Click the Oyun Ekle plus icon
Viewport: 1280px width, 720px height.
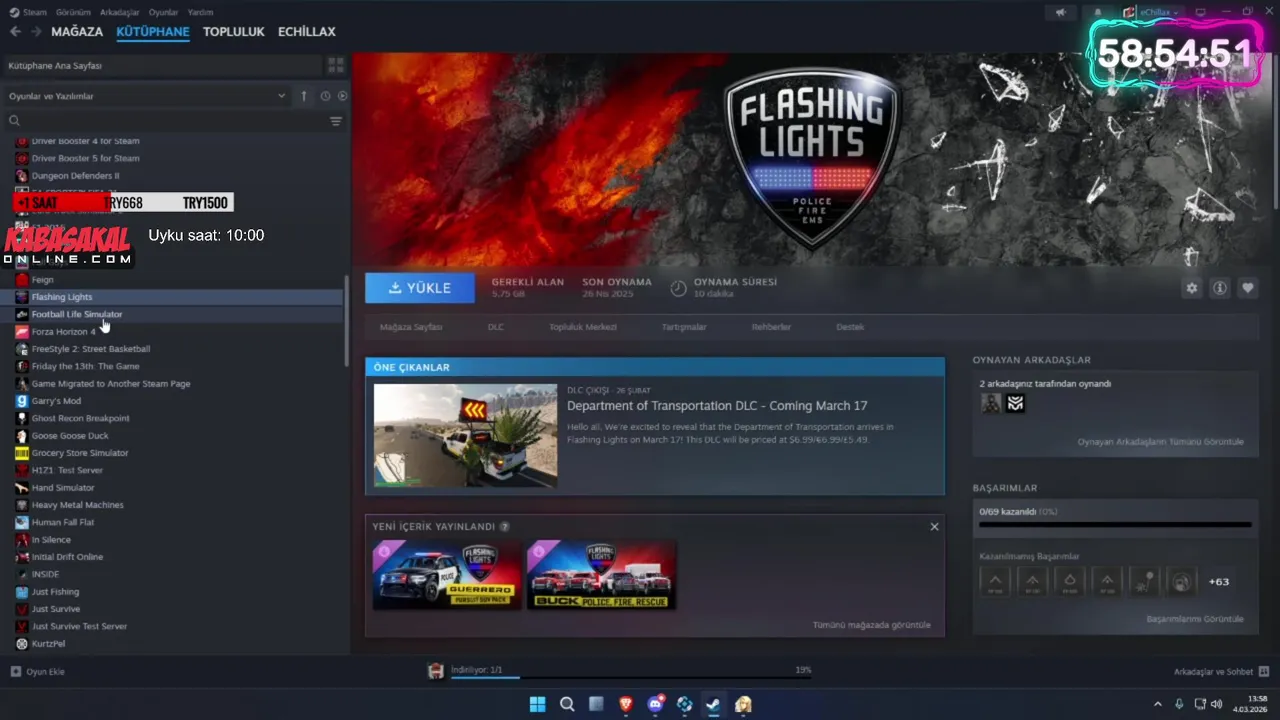point(15,671)
